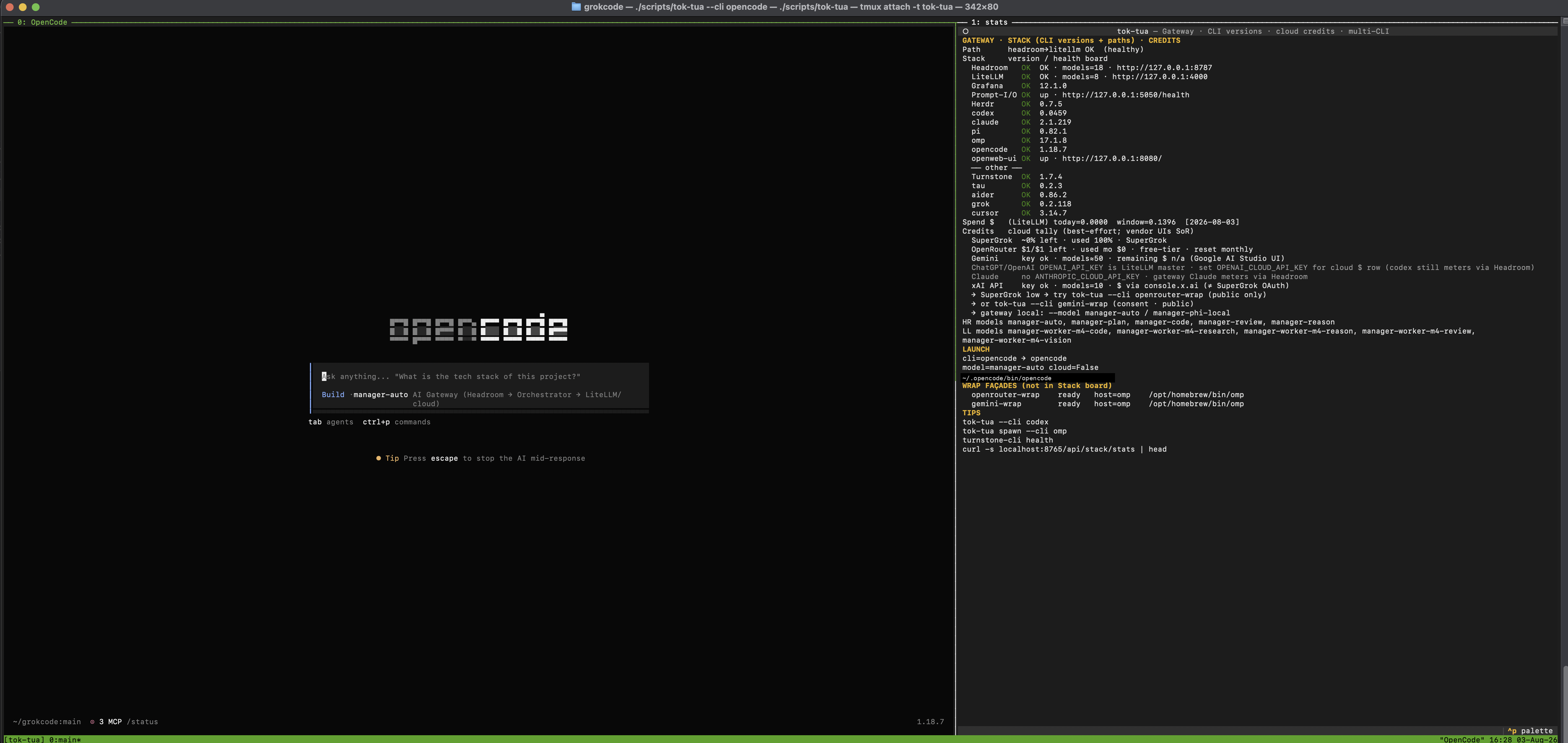Focus the 'Ask anything...' prompt input
This screenshot has width=1568, height=743.
[479, 377]
